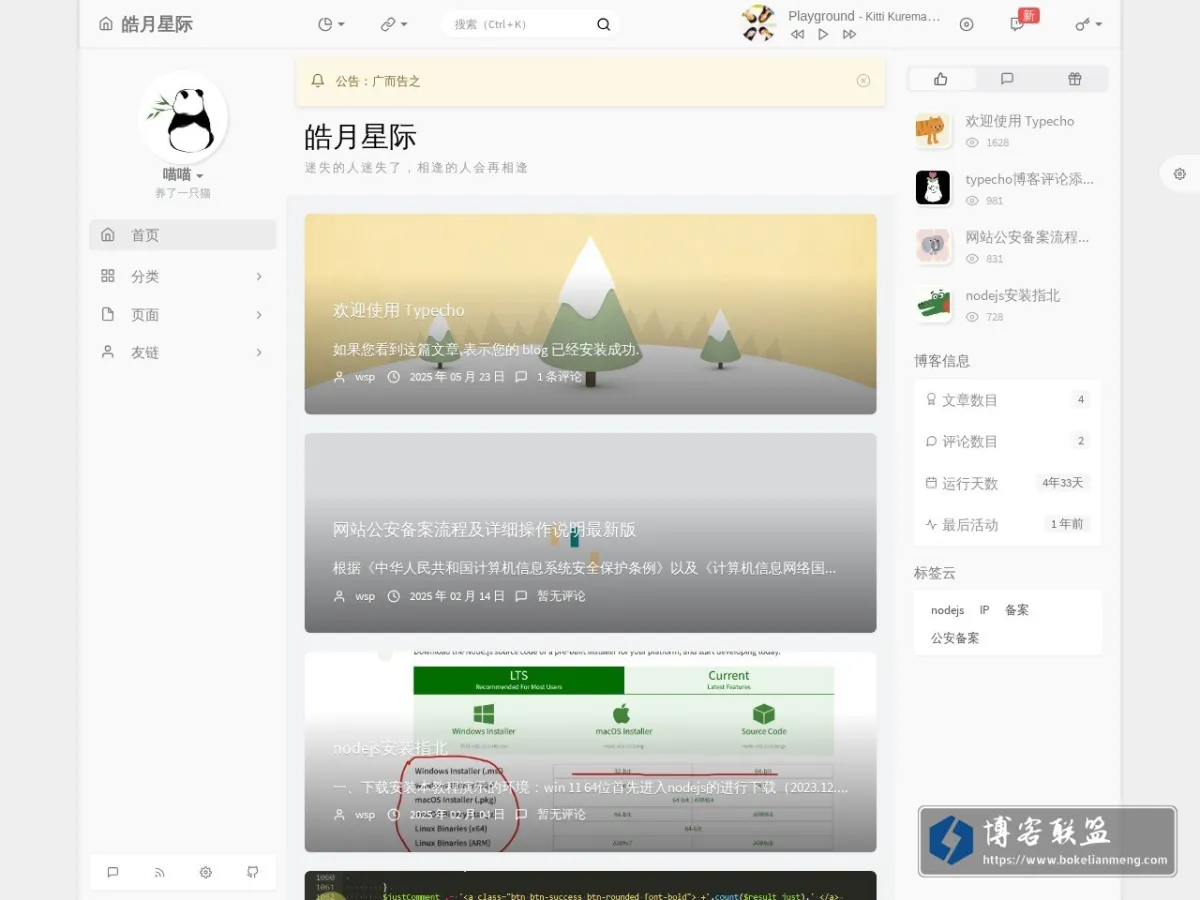1200x900 pixels.
Task: Expand the 喵喵 user name dropdown
Action: 183,174
